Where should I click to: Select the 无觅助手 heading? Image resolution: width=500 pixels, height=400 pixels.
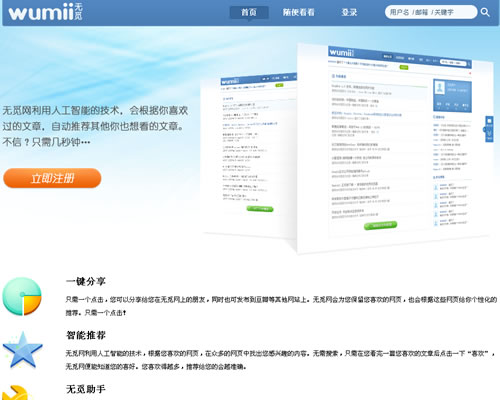pos(86,389)
